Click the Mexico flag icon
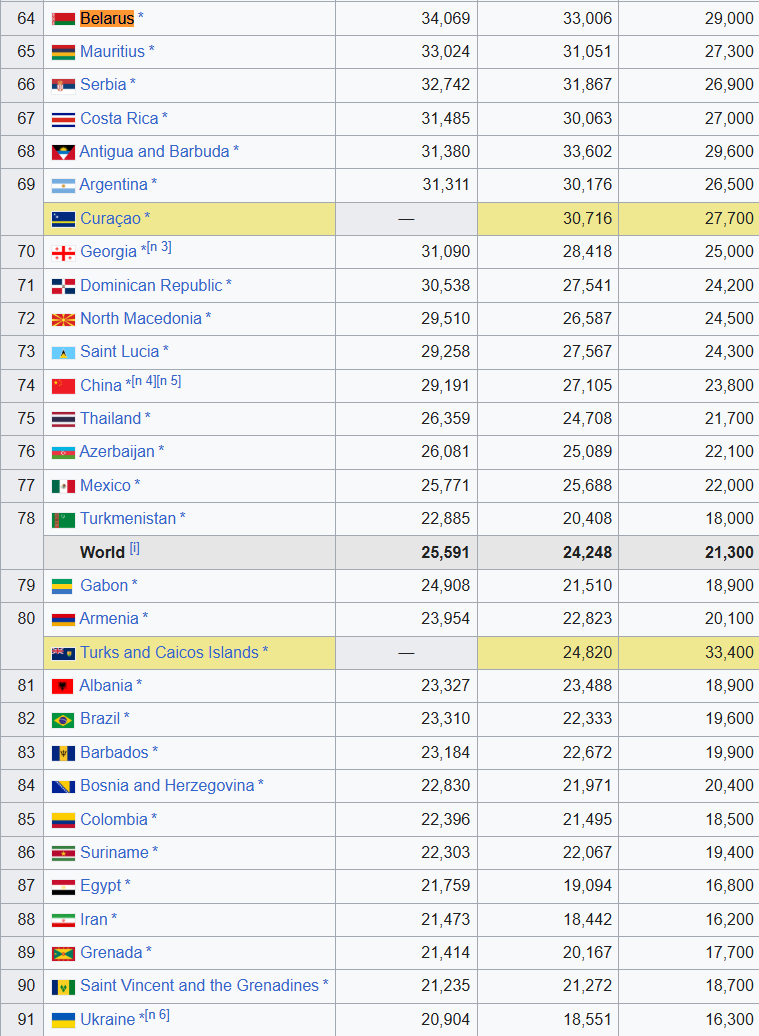The width and height of the screenshot is (759, 1036). pos(63,486)
